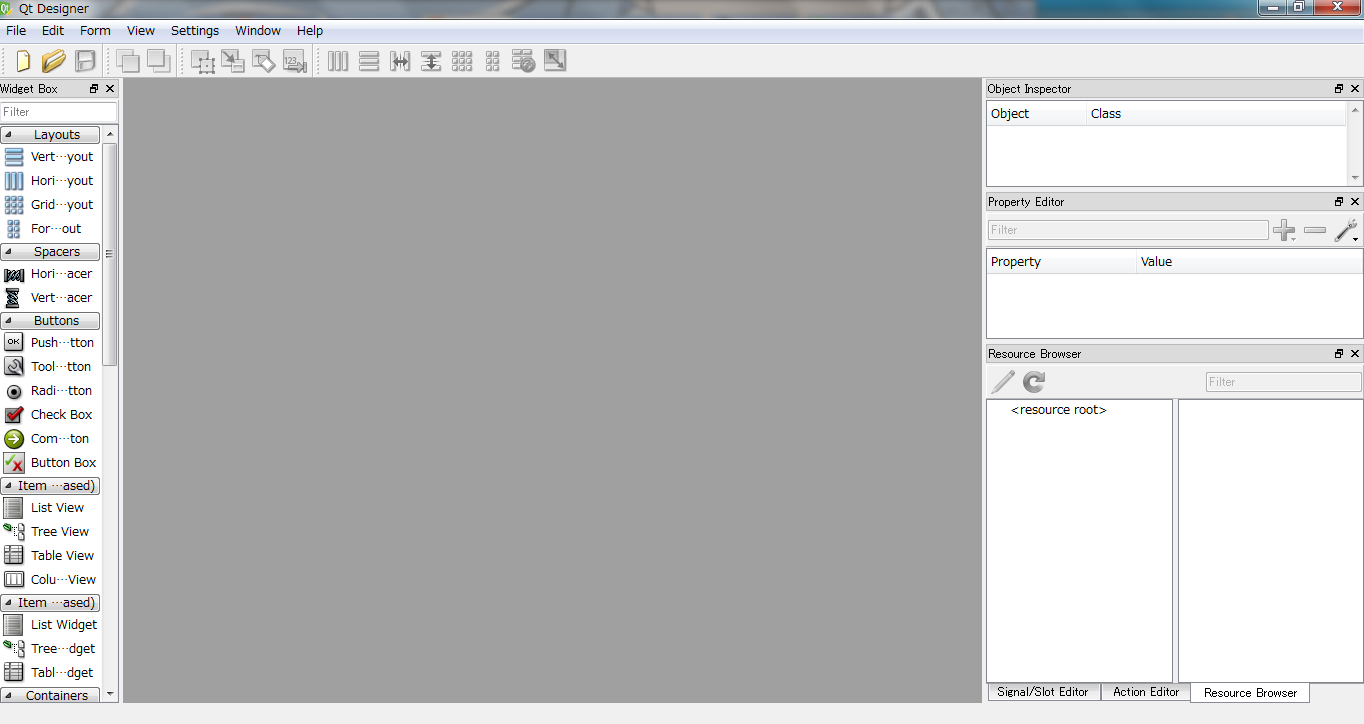Viewport: 1364px width, 724px height.
Task: Activate Edit Signals/Slots mode
Action: 233,61
